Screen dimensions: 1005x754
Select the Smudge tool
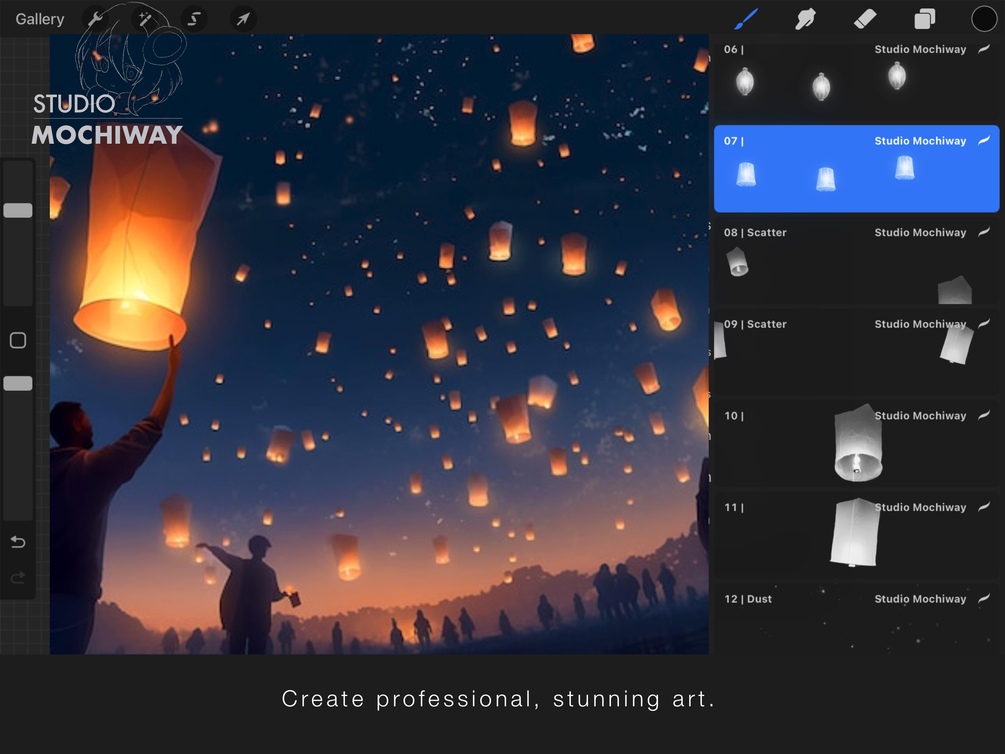point(806,19)
